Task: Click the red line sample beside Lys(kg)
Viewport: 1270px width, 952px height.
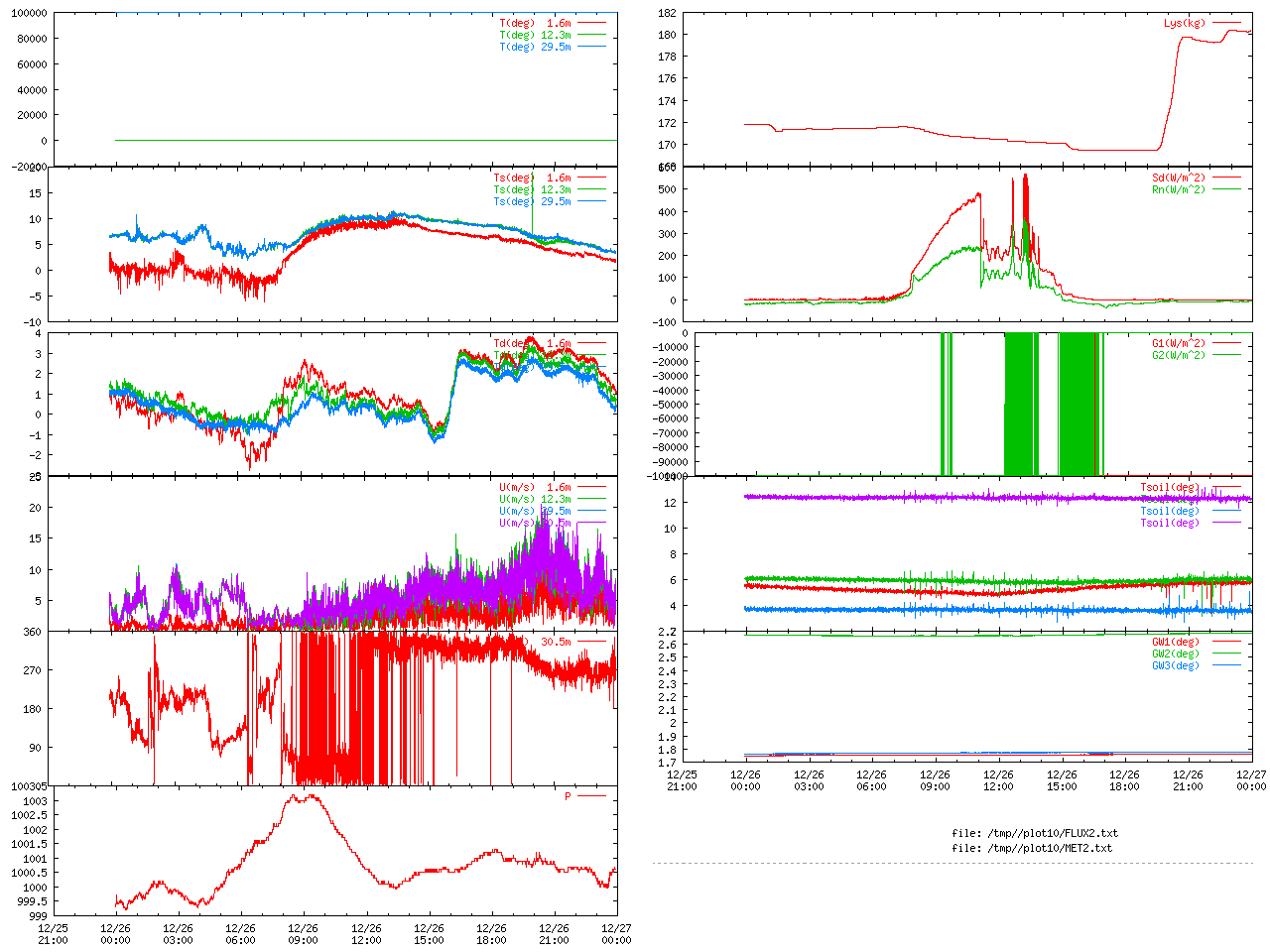Action: tap(1226, 23)
